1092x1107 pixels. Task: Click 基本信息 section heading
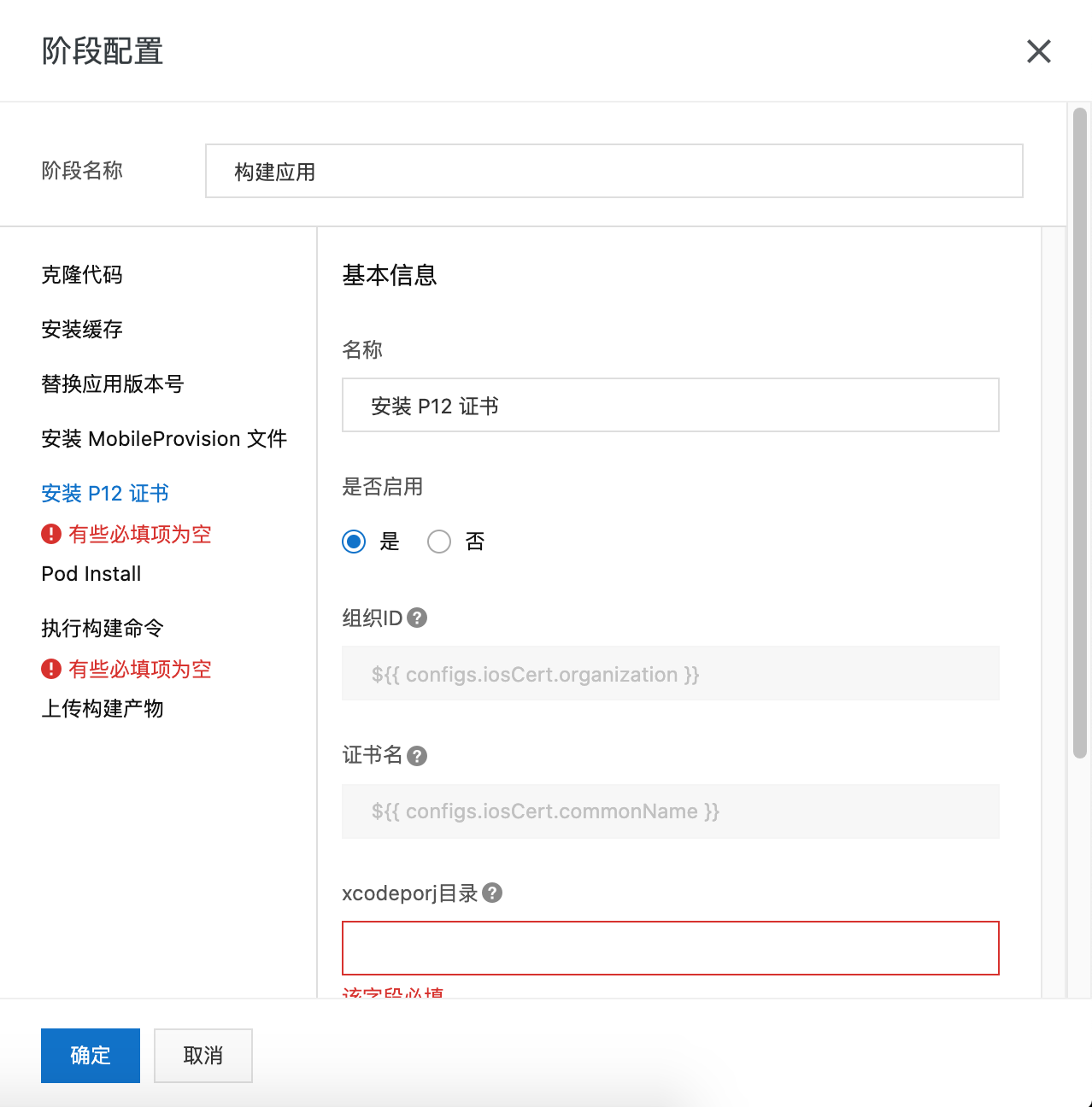(390, 275)
